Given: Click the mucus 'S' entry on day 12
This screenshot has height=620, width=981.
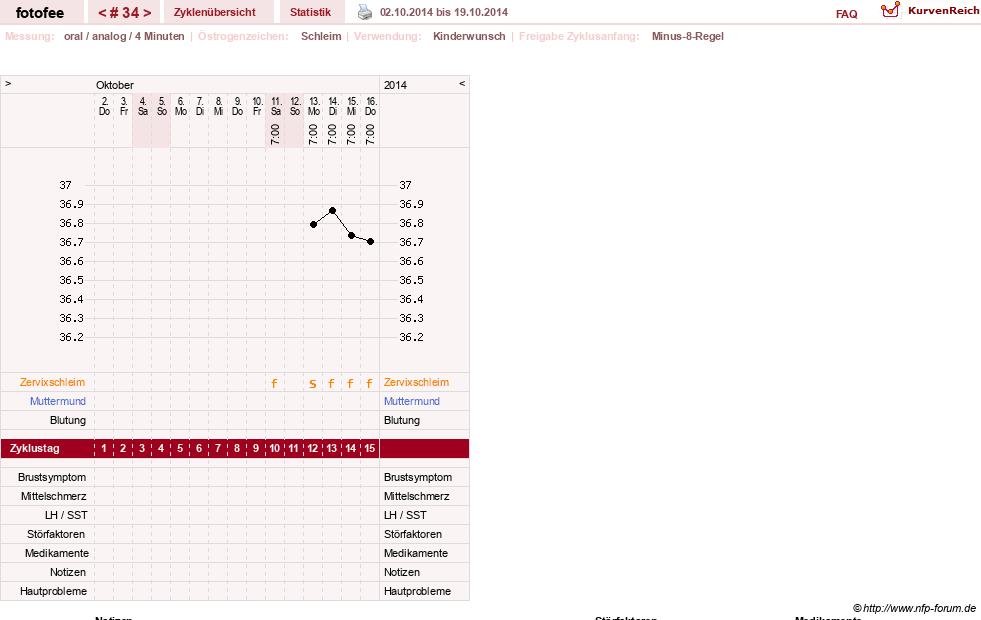Looking at the screenshot, I should click(313, 384).
